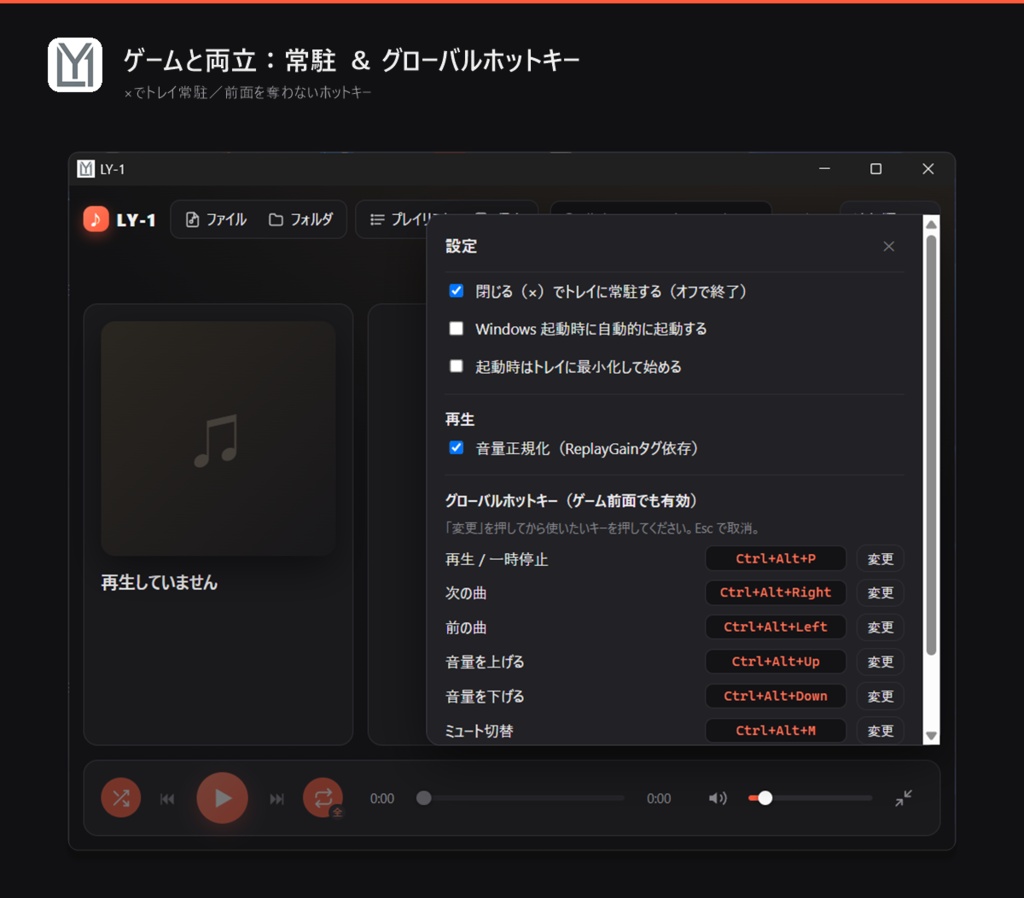
Task: Click the settings panel scrollbar down arrow
Action: click(932, 736)
